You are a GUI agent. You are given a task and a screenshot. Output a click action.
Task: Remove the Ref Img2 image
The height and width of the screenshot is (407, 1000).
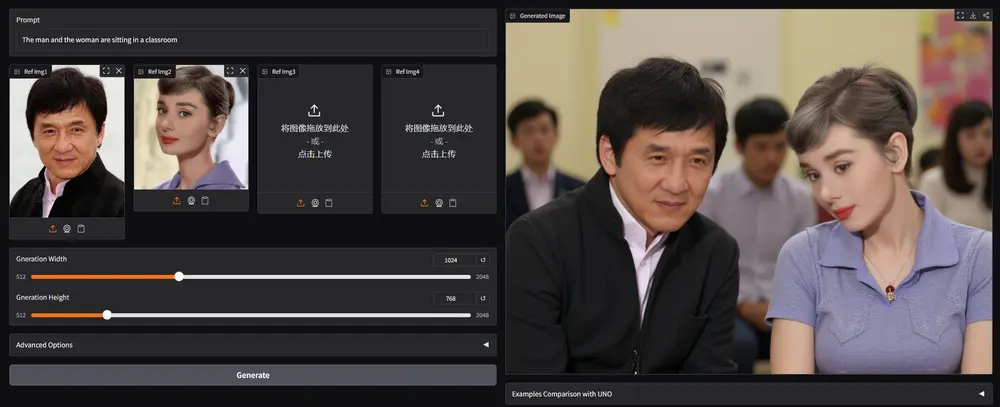[242, 71]
